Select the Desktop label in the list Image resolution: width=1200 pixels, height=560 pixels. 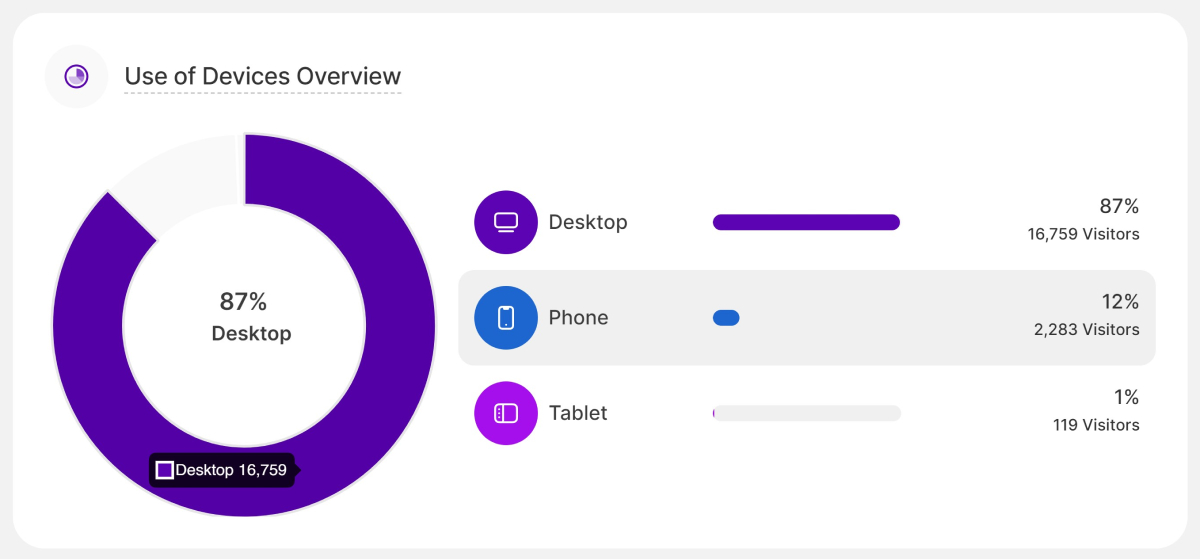(588, 222)
